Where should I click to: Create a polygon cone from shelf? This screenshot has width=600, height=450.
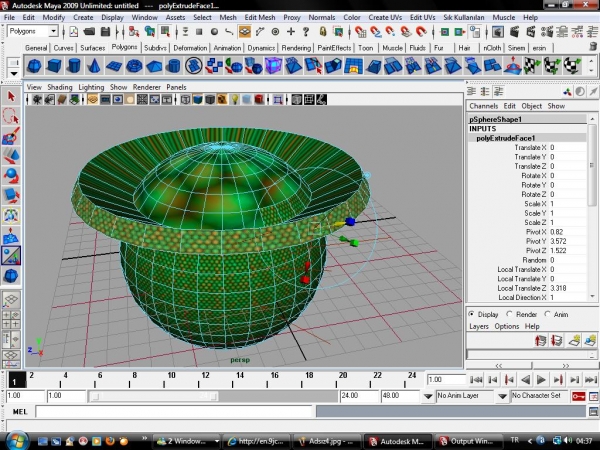click(x=94, y=66)
